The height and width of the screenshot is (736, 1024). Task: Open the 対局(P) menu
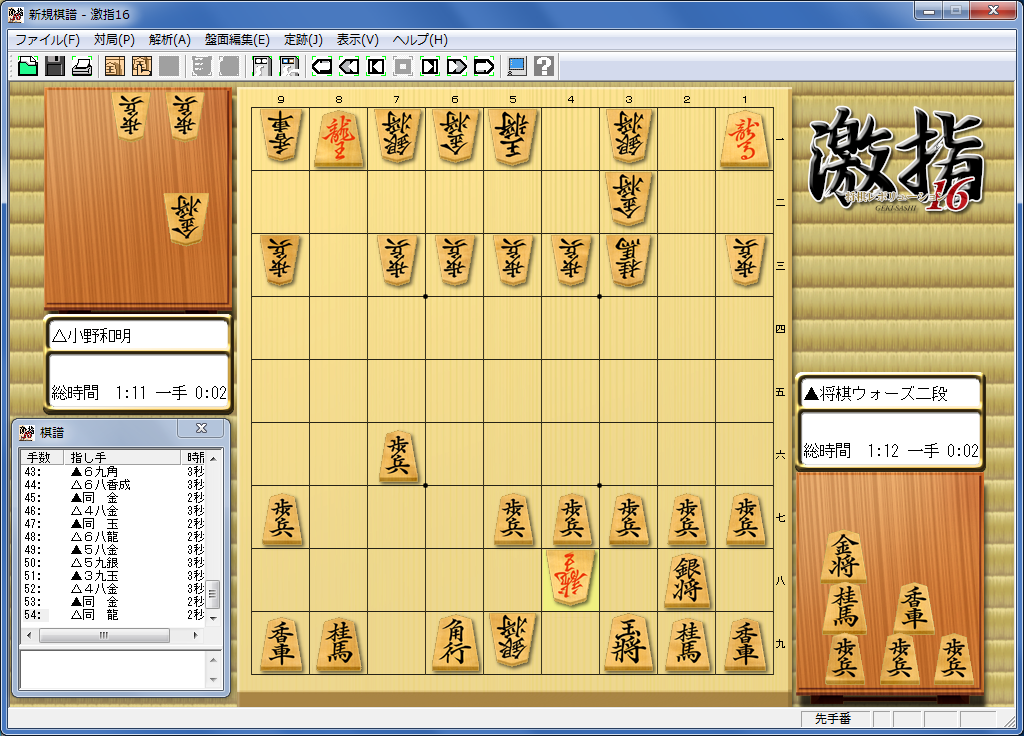click(x=114, y=40)
